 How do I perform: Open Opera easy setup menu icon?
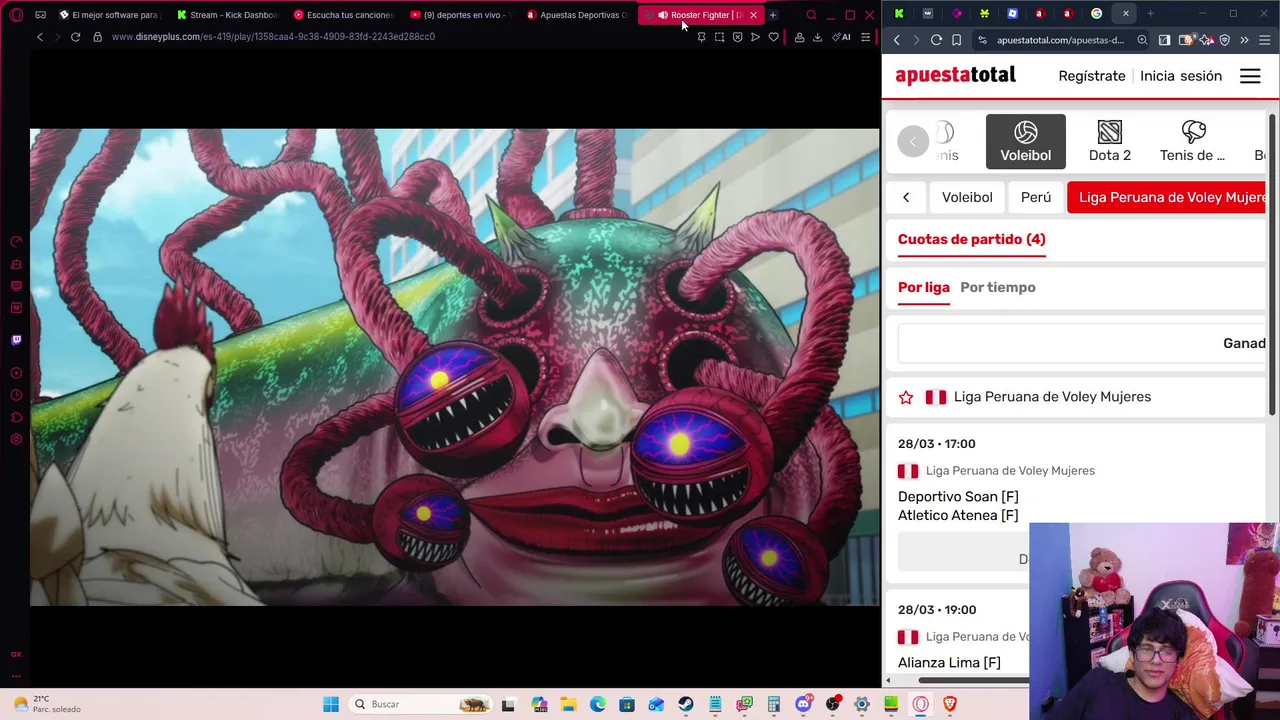pos(865,37)
